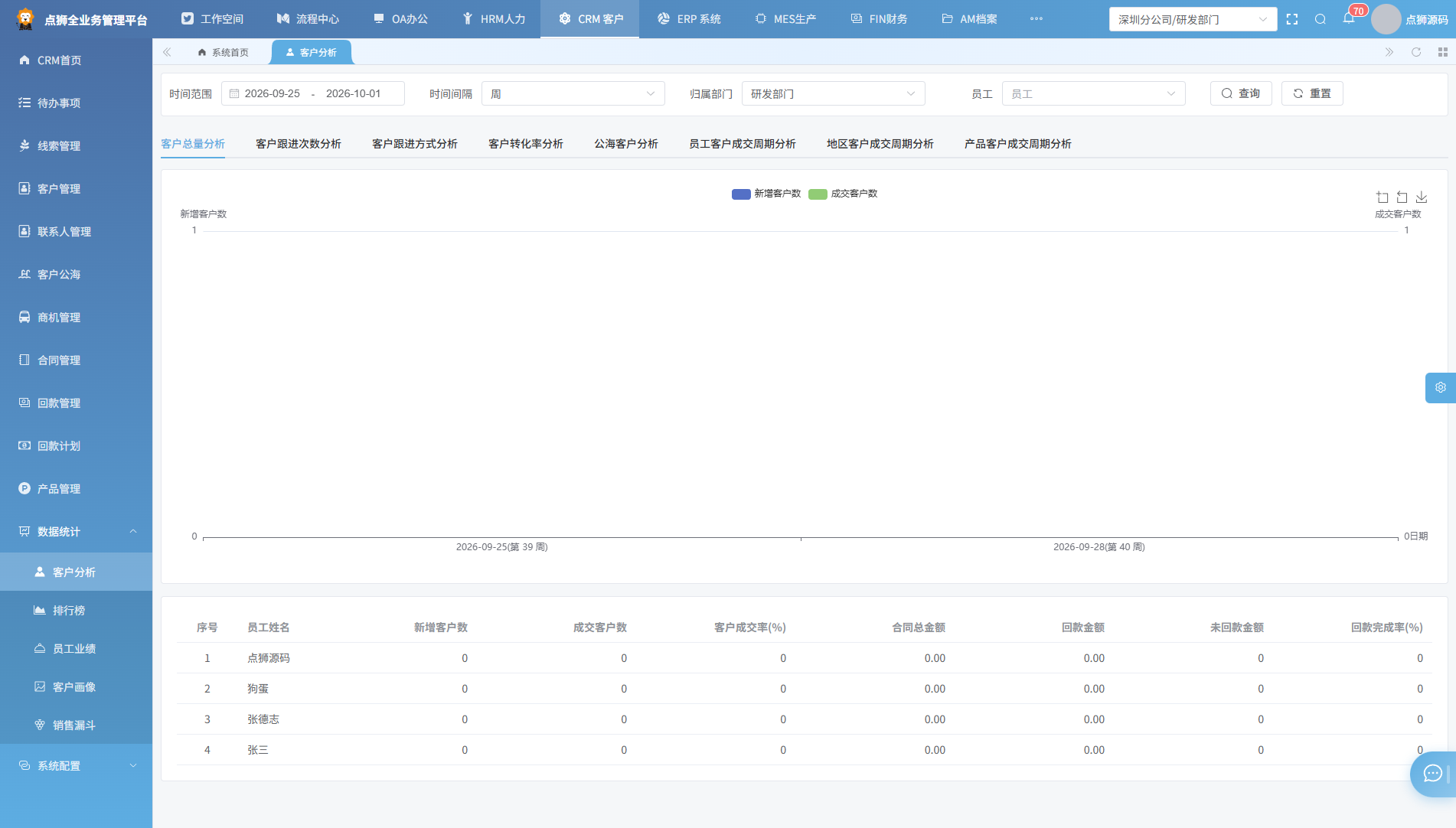Viewport: 1456px width, 828px height.
Task: Open the search icon in top bar
Action: click(x=1321, y=19)
